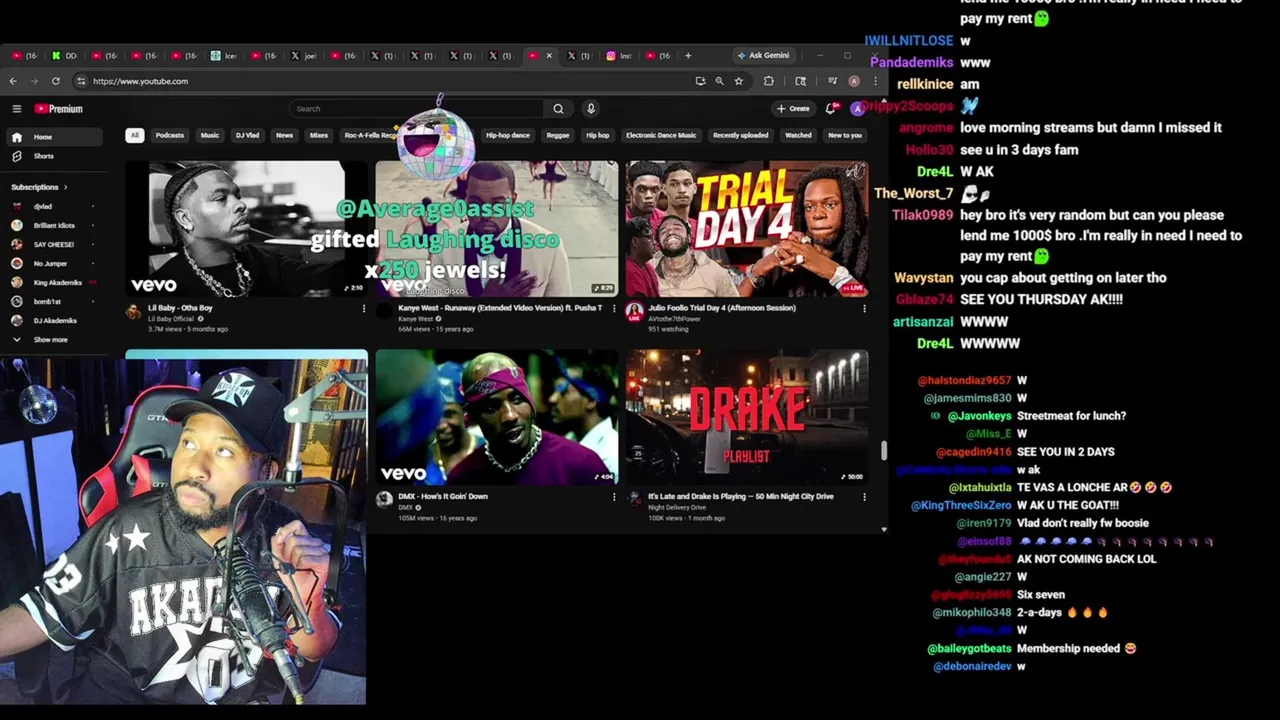
Task: Open more options for Julio Foolio Trial video
Action: (864, 309)
